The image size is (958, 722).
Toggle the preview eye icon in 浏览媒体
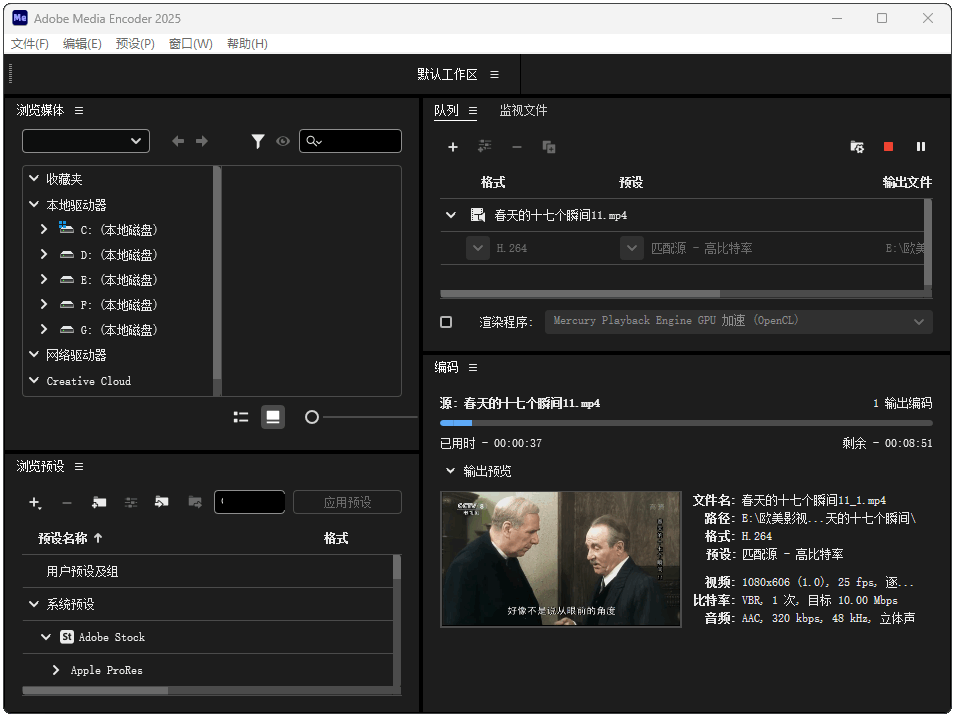point(283,141)
